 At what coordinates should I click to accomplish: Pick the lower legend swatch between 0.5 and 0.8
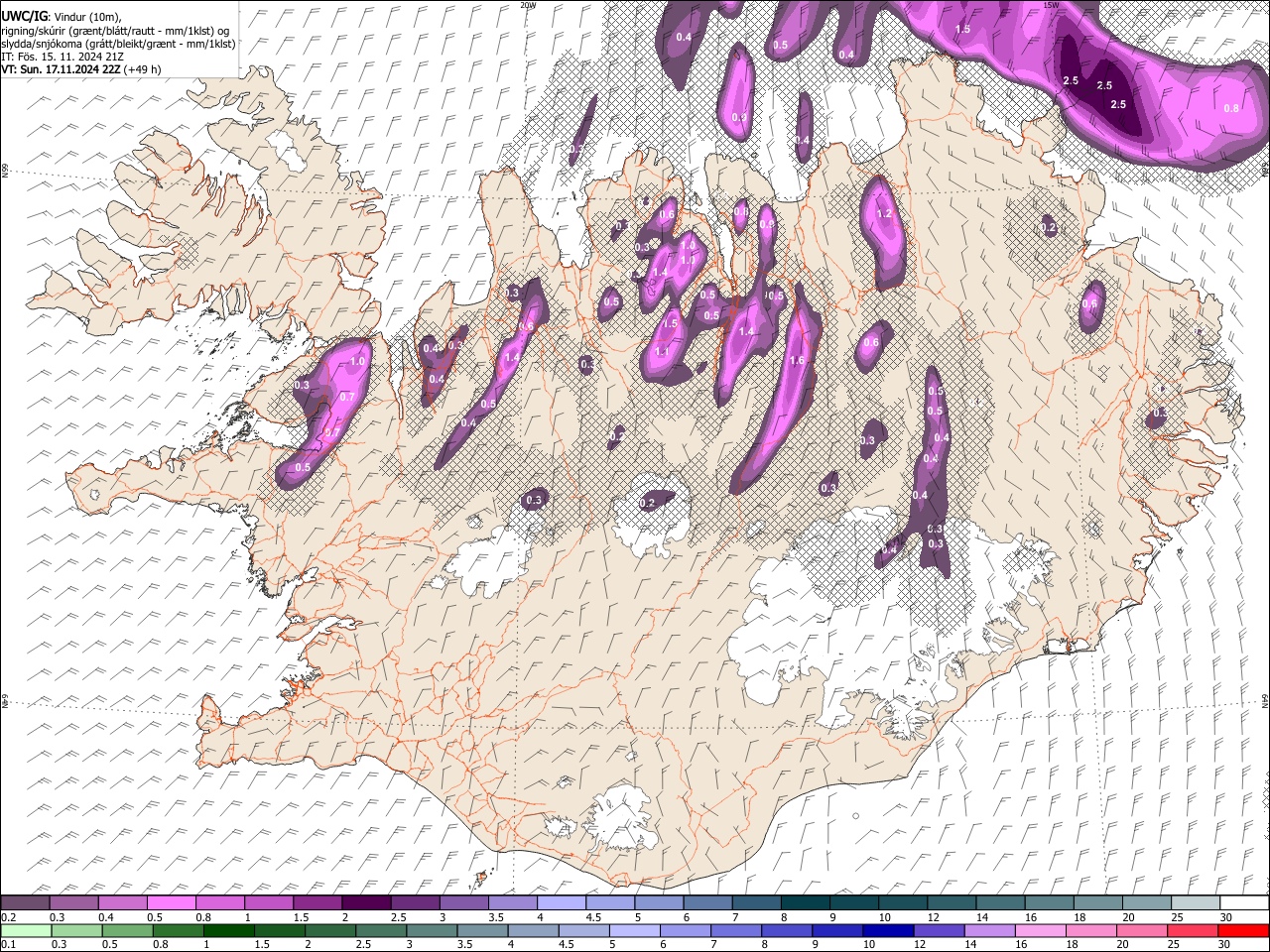pos(129,930)
